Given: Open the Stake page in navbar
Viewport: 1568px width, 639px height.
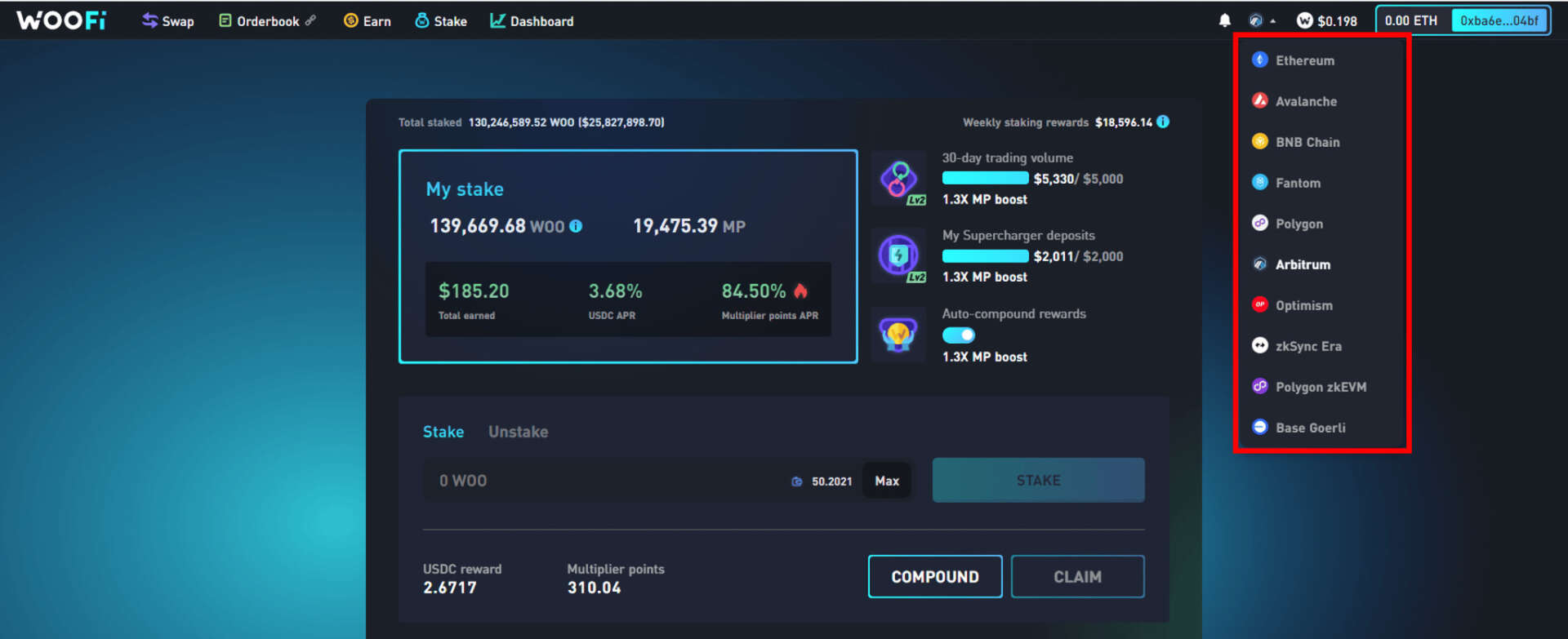Looking at the screenshot, I should click(x=441, y=21).
